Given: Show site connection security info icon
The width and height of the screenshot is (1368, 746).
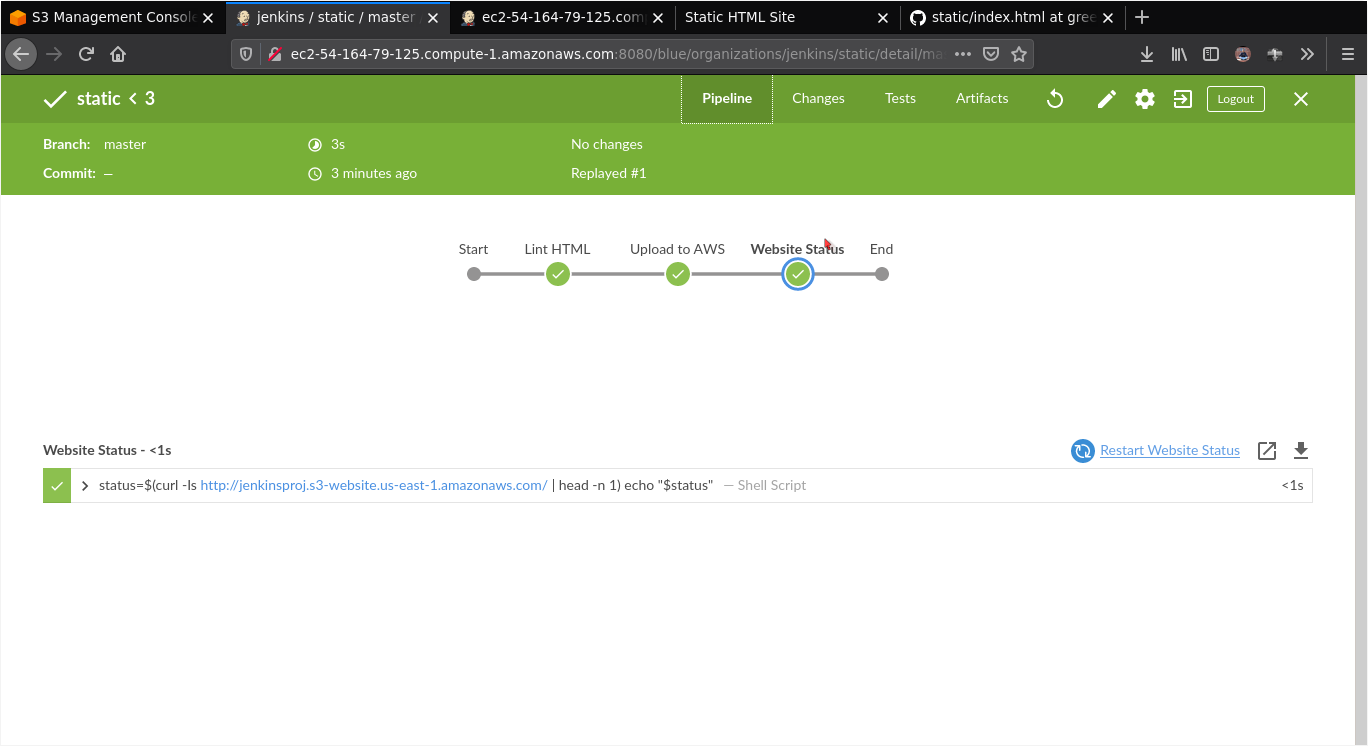Looking at the screenshot, I should [x=274, y=54].
